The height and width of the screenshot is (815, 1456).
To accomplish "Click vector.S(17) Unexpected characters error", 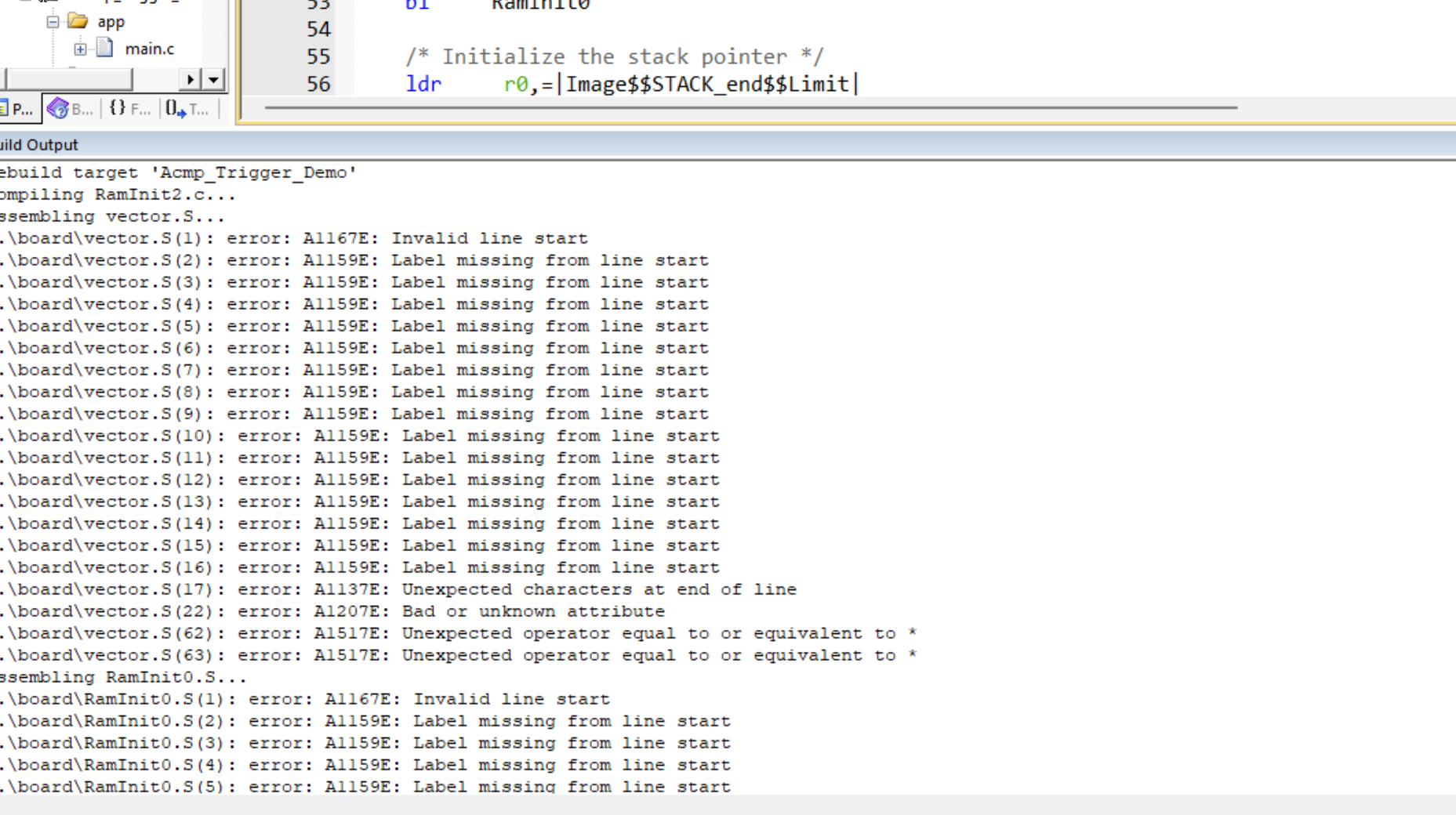I will 398,589.
